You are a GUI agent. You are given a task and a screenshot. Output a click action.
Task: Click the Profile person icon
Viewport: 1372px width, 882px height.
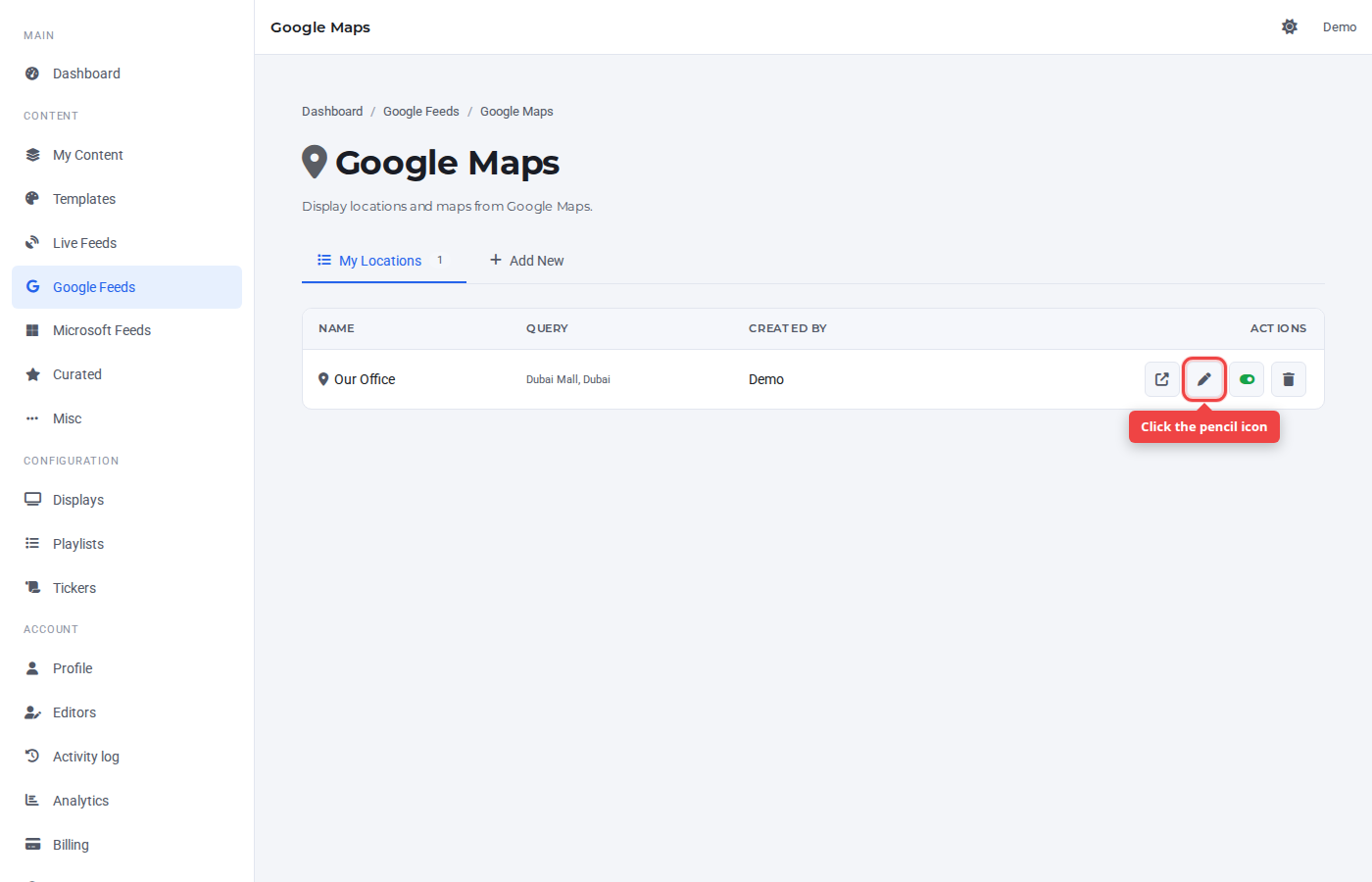[x=32, y=668]
